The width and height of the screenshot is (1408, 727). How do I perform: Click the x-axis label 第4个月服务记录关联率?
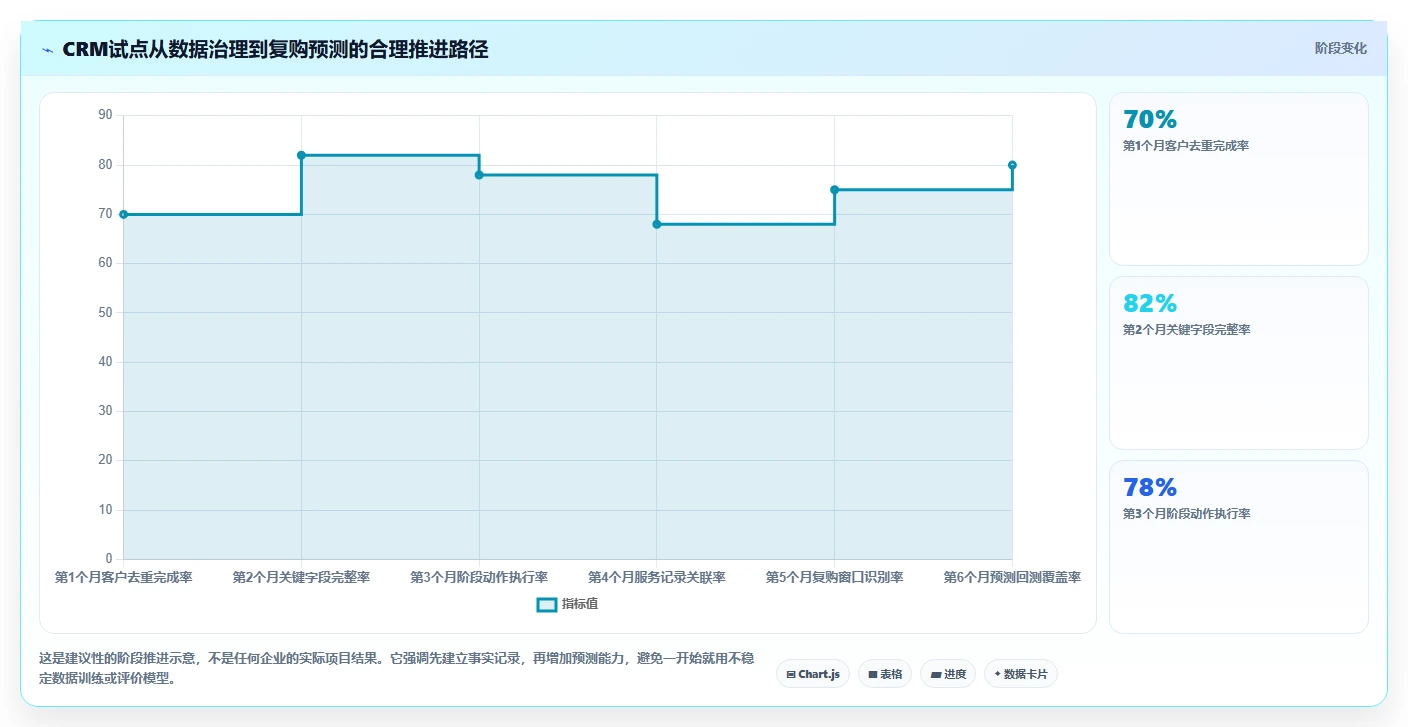pyautogui.click(x=657, y=577)
